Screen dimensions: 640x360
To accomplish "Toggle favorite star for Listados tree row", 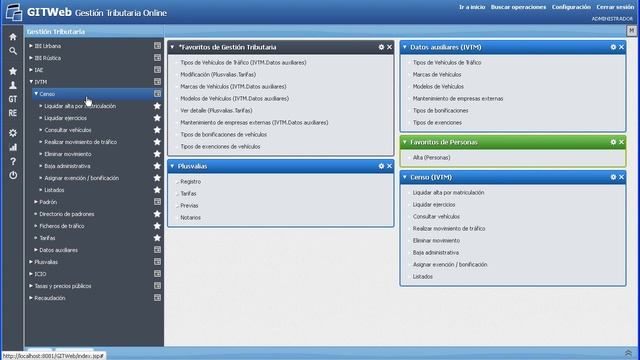I will click(157, 190).
